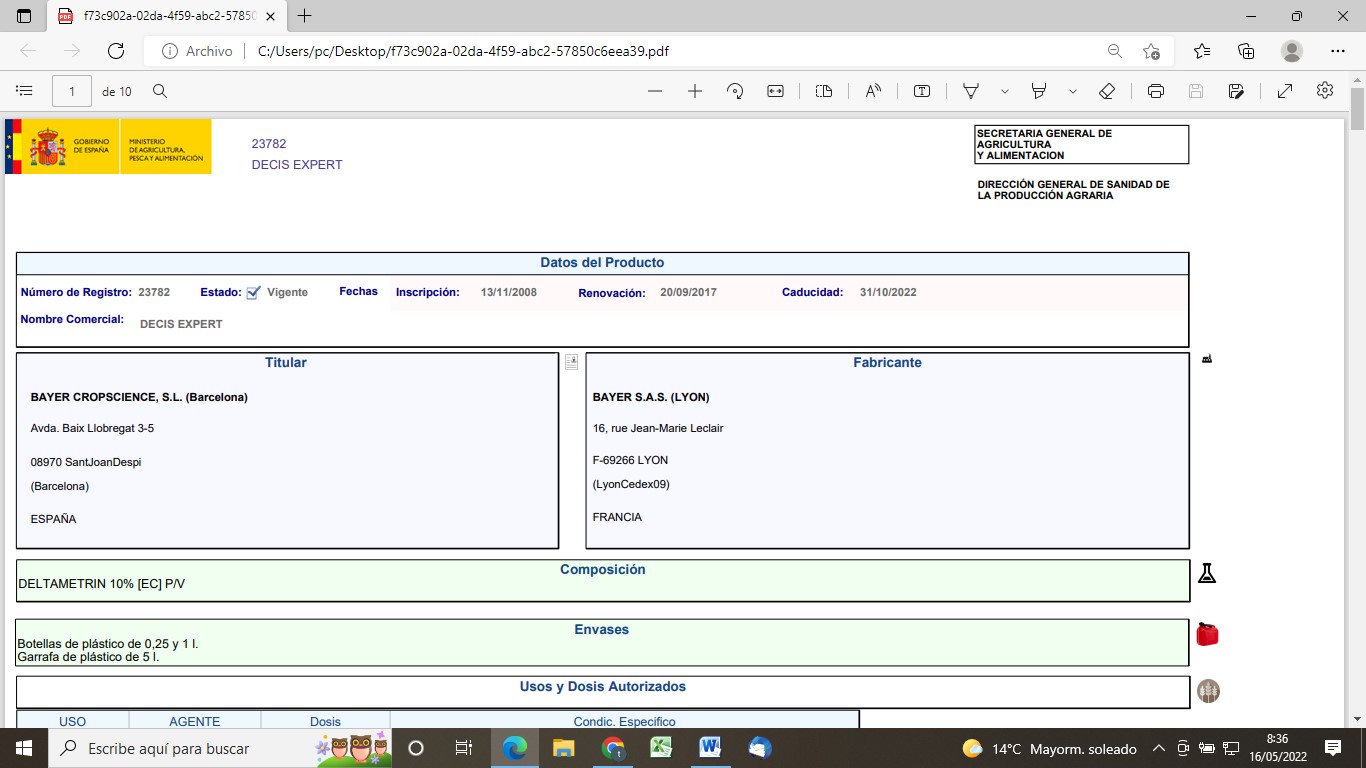
Task: Close the f73c902a PDF tab
Action: [269, 16]
